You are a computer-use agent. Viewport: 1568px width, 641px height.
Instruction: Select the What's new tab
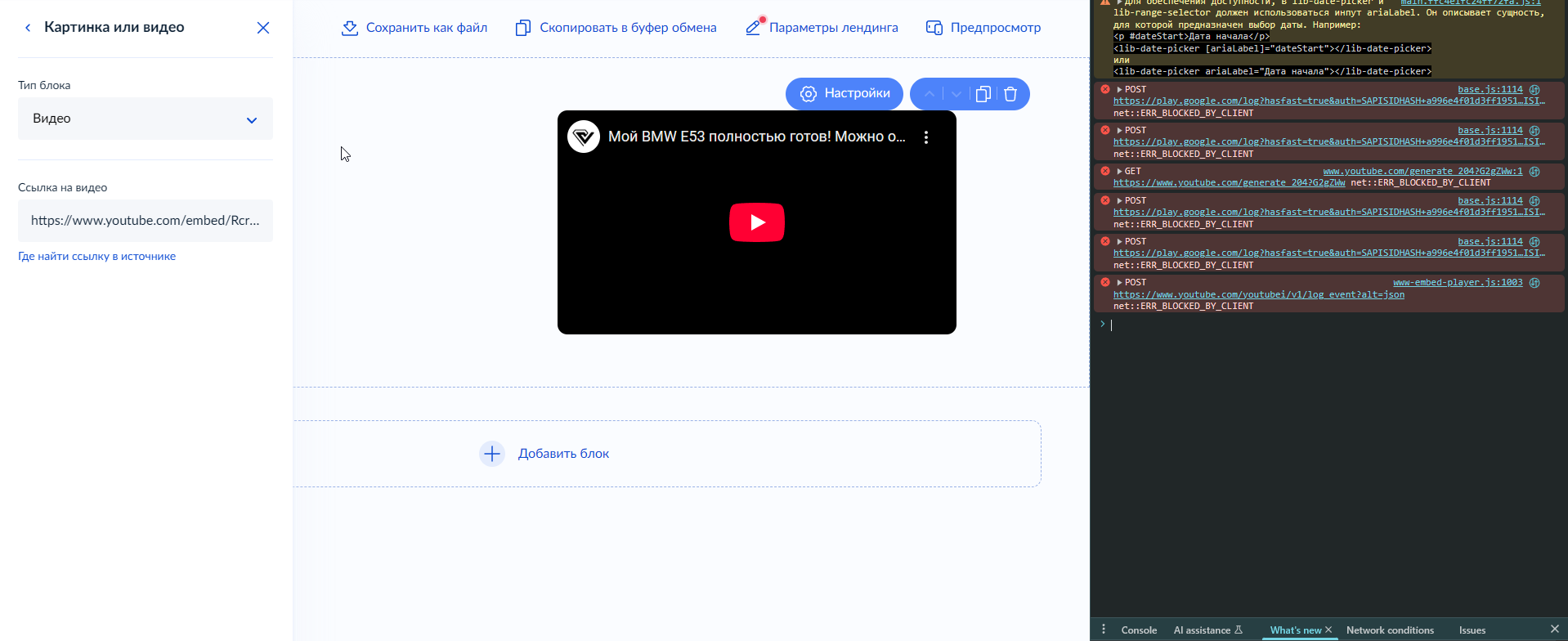click(x=1296, y=630)
